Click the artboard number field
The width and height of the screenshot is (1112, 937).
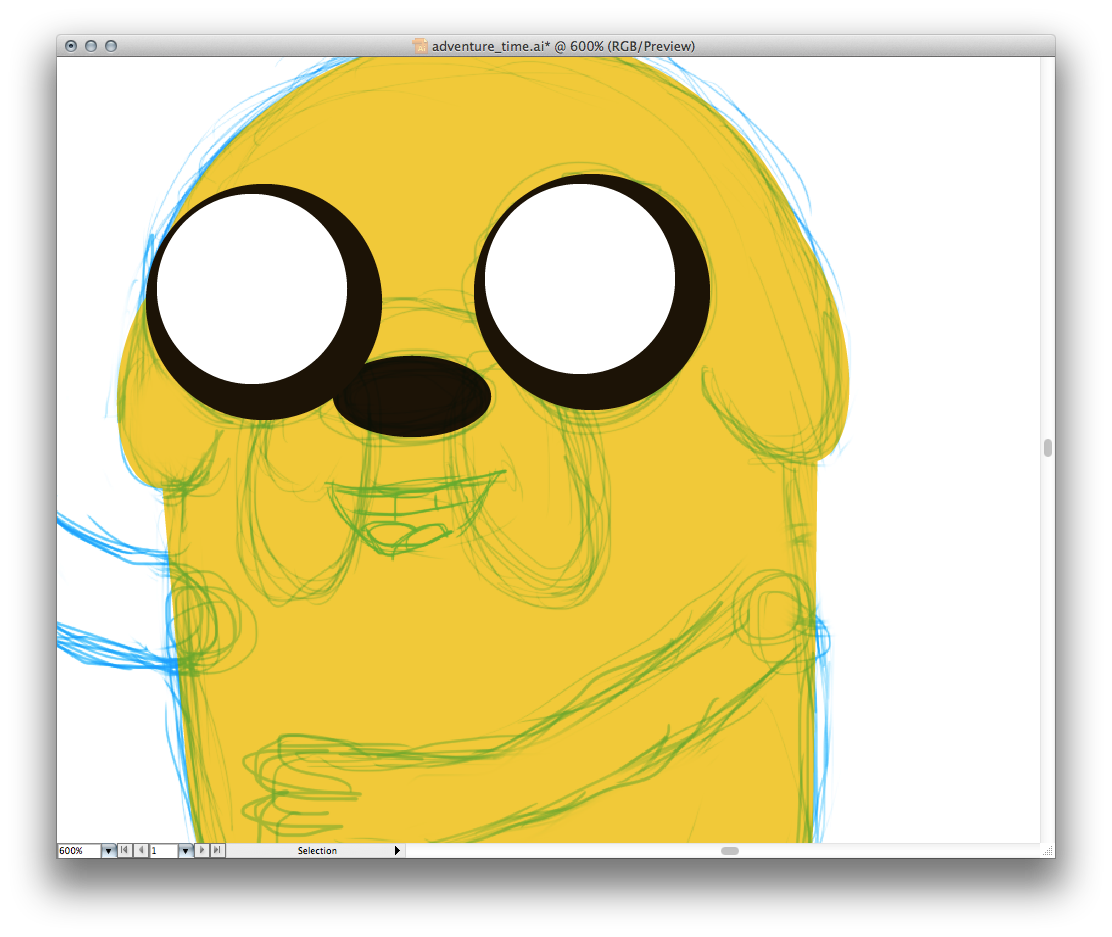click(163, 851)
